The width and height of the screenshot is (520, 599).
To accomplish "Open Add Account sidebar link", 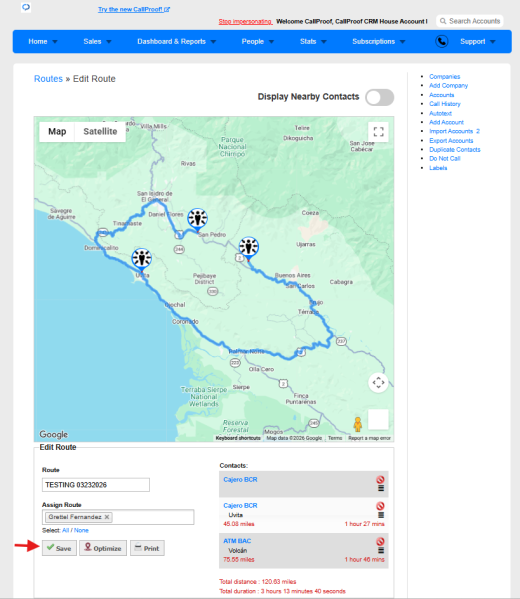I will tap(446, 122).
